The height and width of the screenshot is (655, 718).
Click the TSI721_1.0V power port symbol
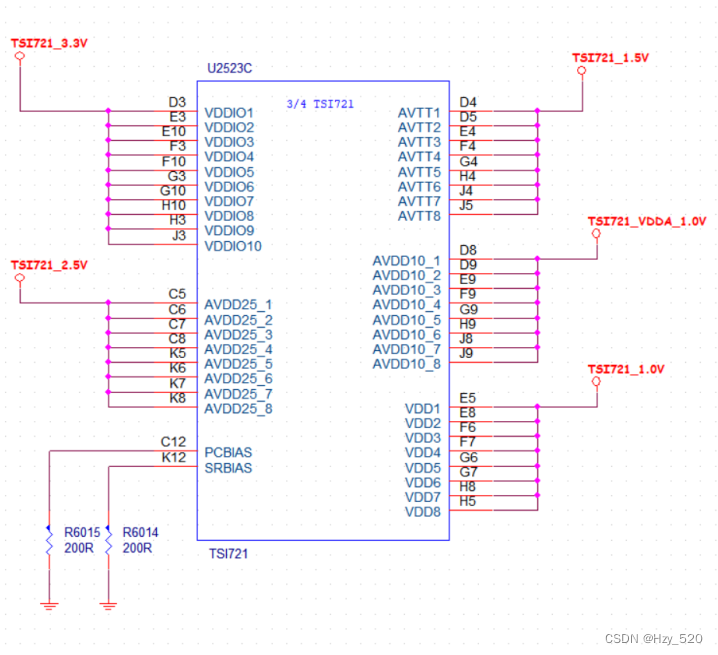tap(597, 382)
